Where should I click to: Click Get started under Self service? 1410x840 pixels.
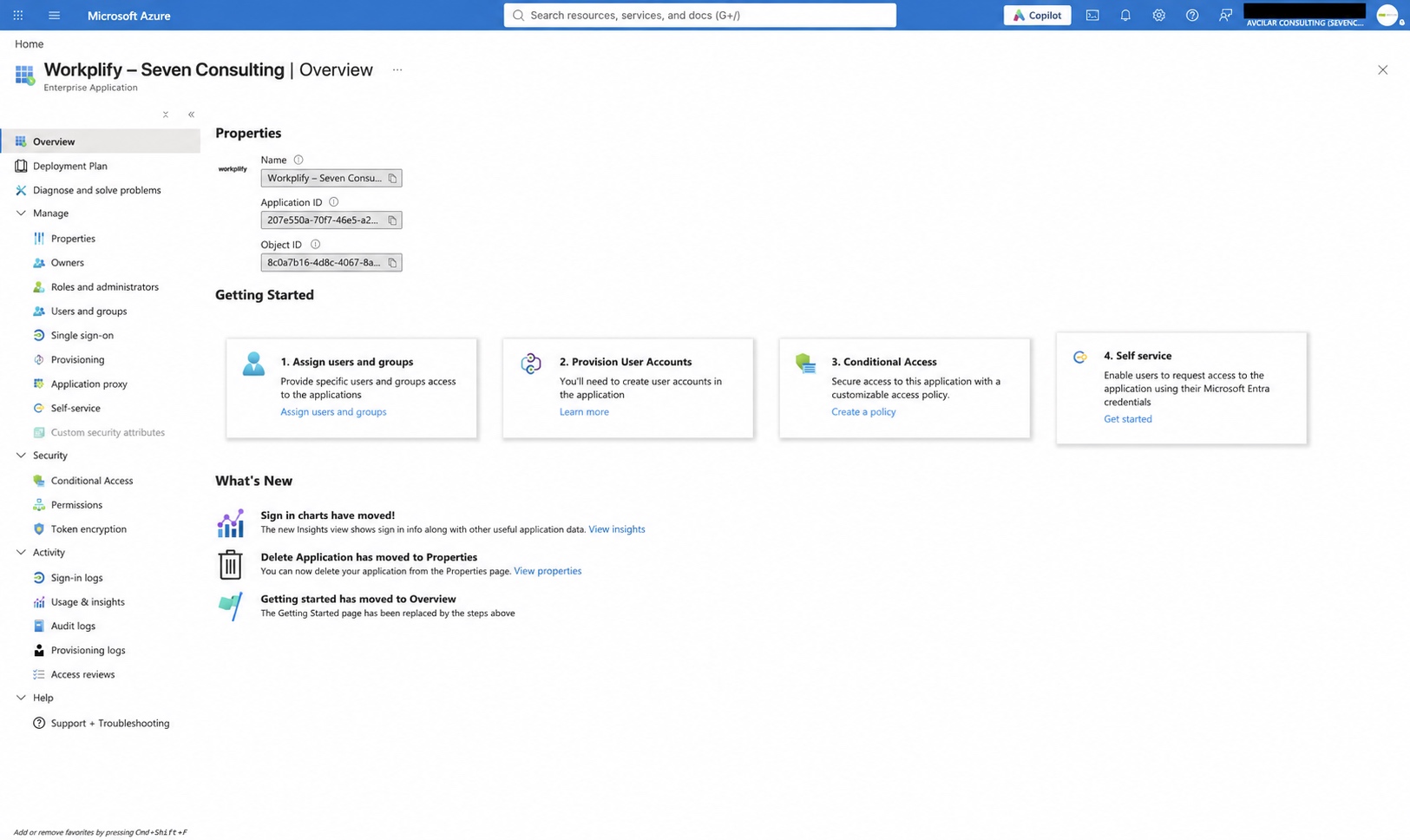coord(1128,419)
